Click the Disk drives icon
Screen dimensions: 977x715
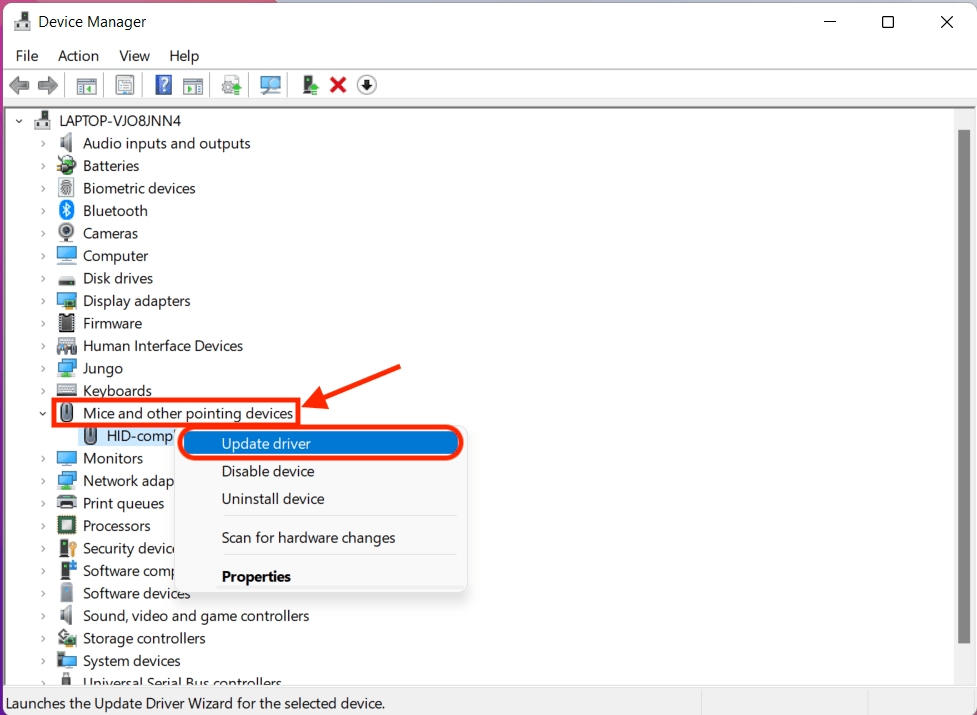pos(66,279)
